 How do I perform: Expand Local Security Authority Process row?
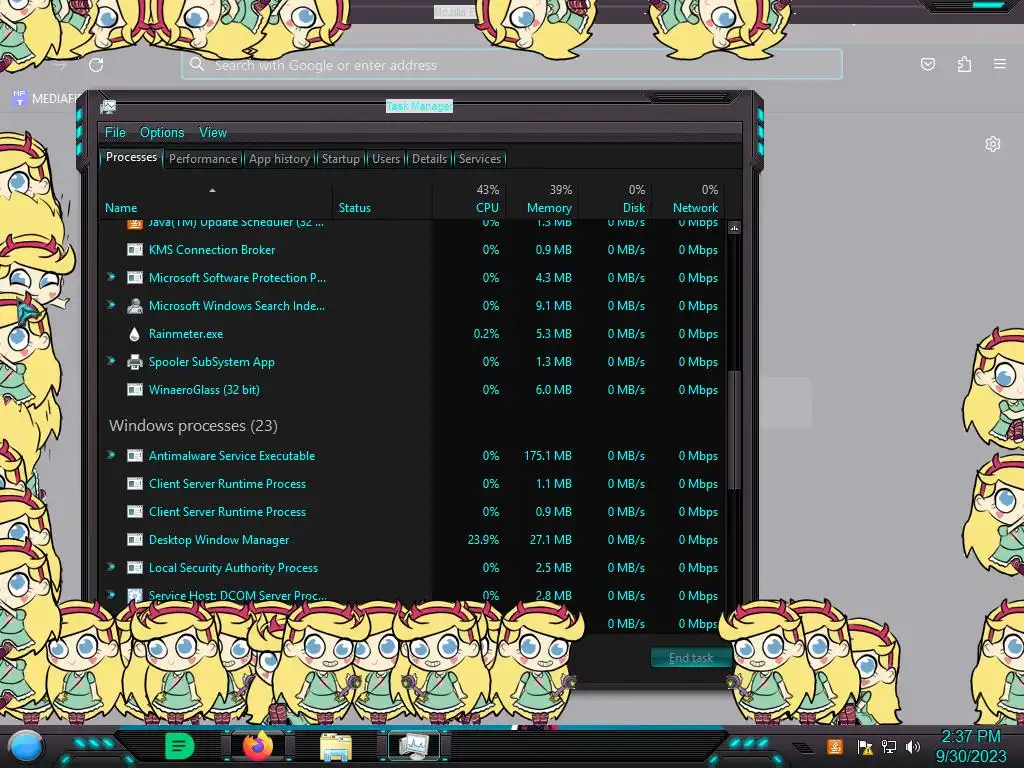click(111, 568)
